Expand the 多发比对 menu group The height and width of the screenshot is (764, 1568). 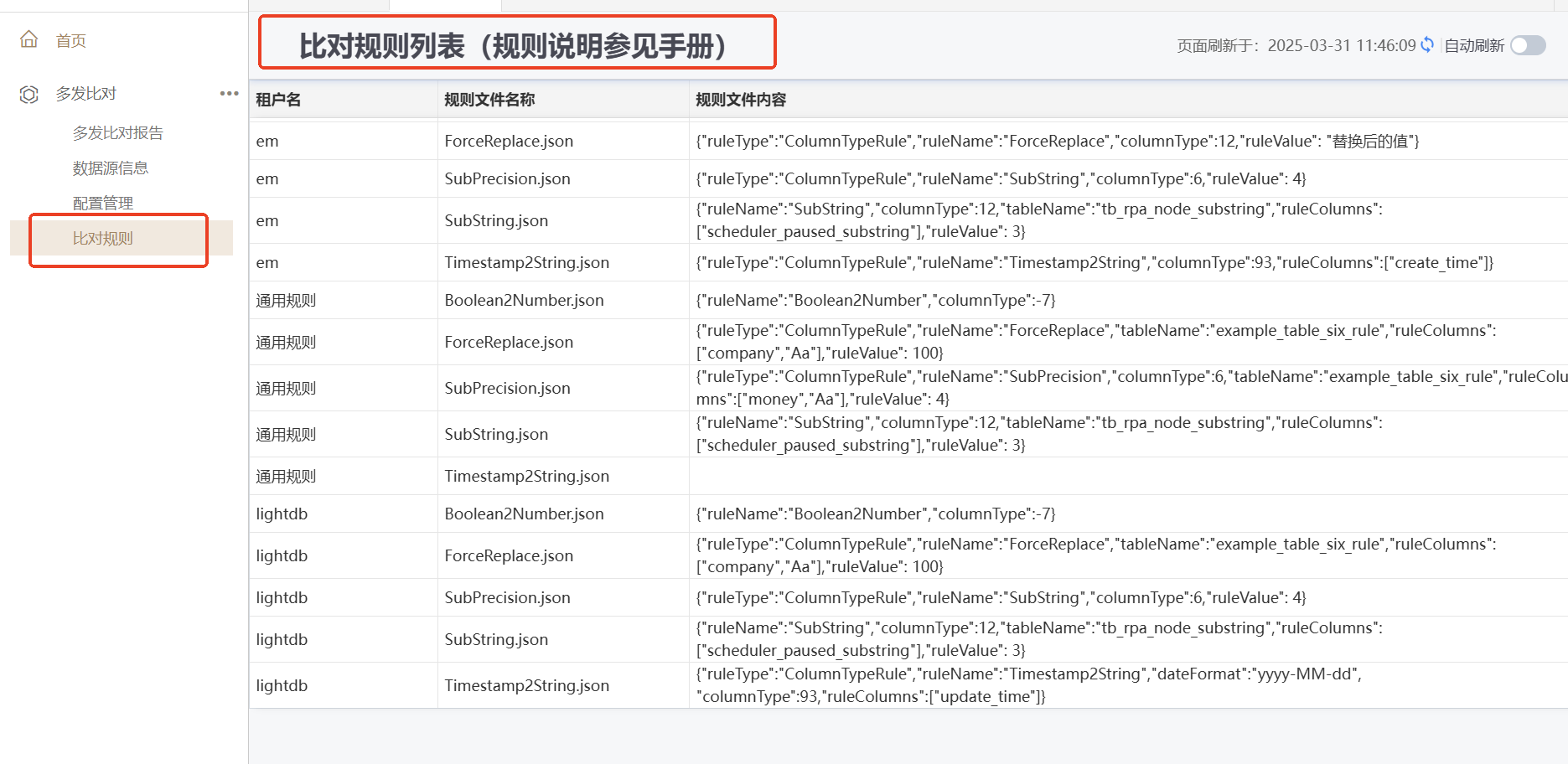86,94
